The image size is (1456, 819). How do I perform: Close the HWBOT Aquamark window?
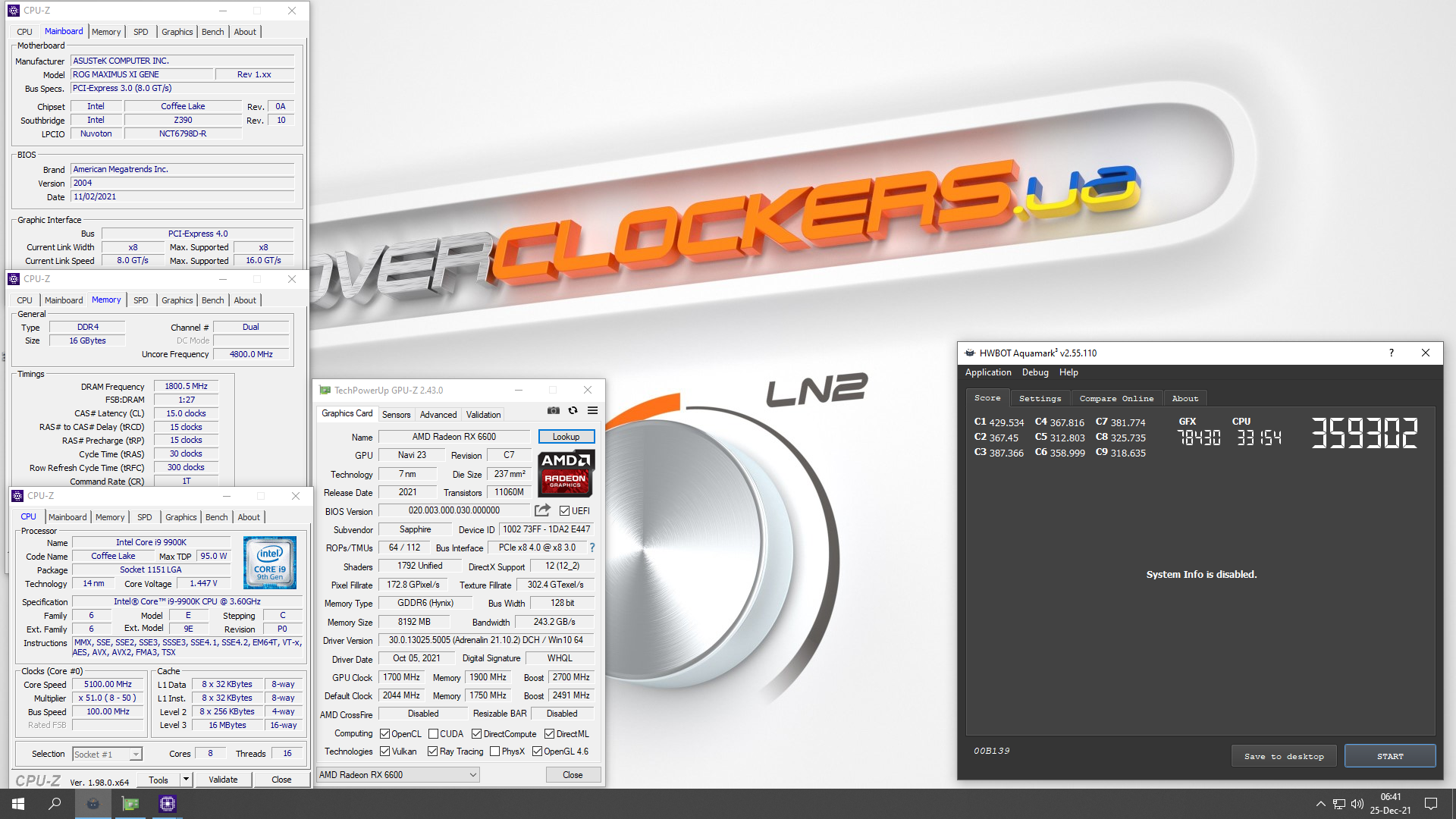click(1426, 353)
